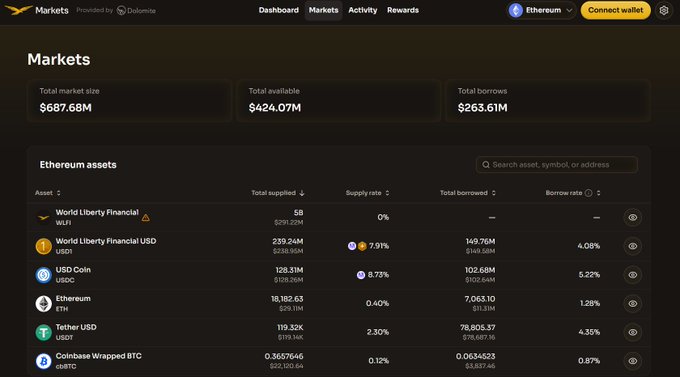Click USD1 total borrowed 149.76M
Image resolution: width=680 pixels, height=377 pixels.
click(x=481, y=241)
